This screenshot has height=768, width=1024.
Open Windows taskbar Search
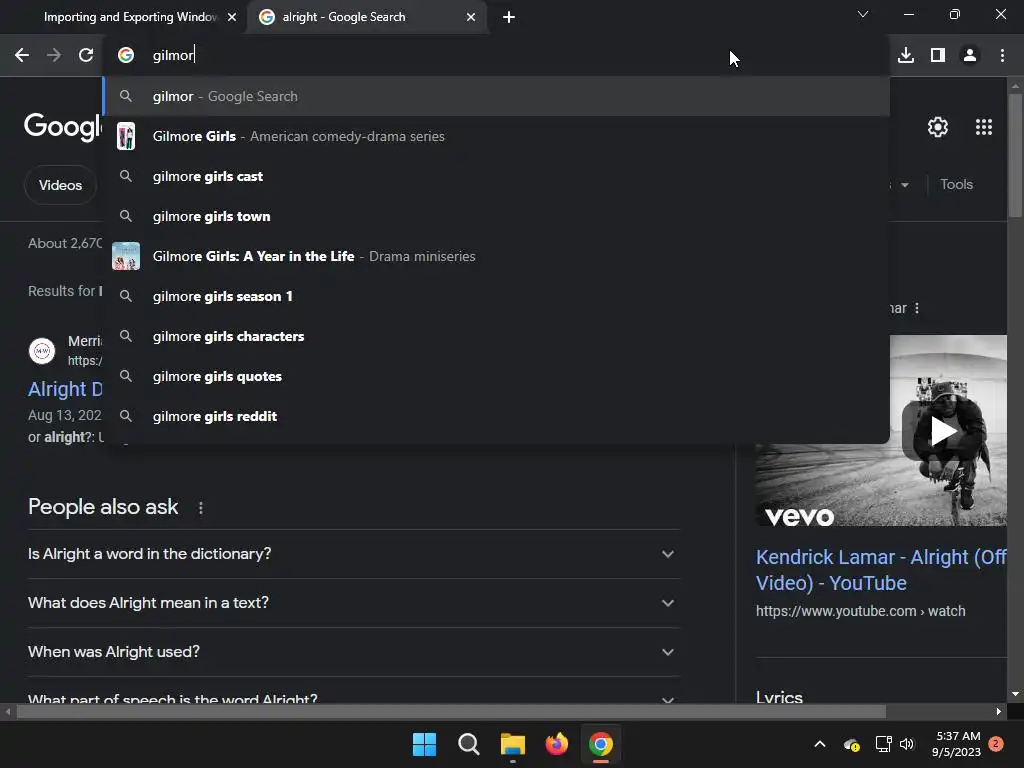point(468,744)
